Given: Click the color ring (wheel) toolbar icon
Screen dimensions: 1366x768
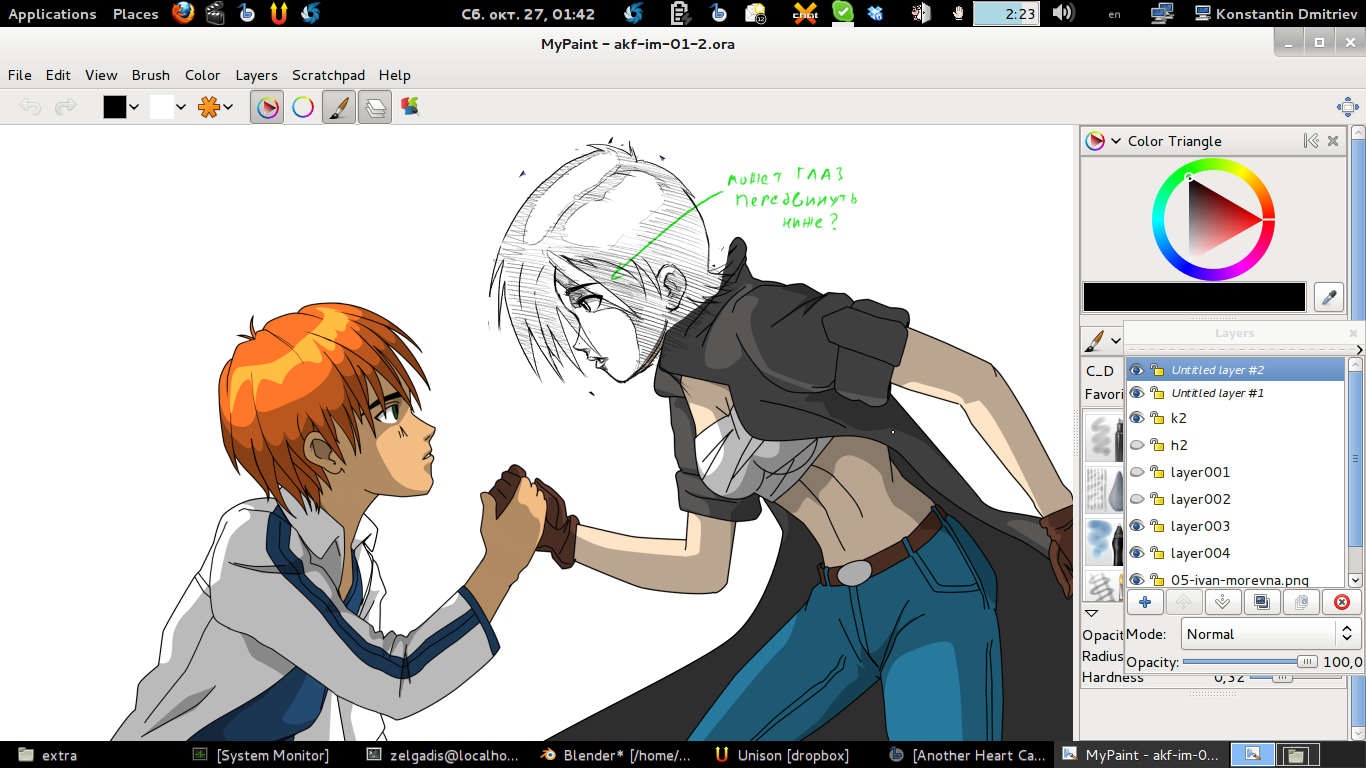Looking at the screenshot, I should 303,107.
